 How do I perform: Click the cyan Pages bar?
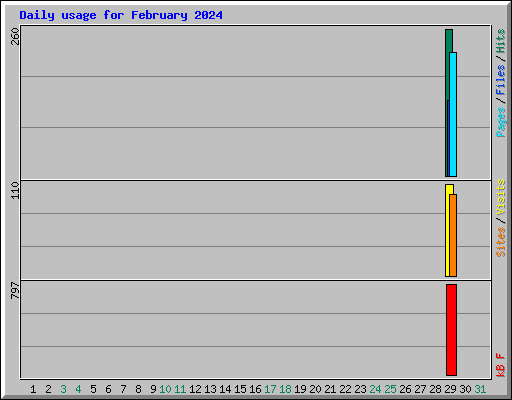click(453, 114)
